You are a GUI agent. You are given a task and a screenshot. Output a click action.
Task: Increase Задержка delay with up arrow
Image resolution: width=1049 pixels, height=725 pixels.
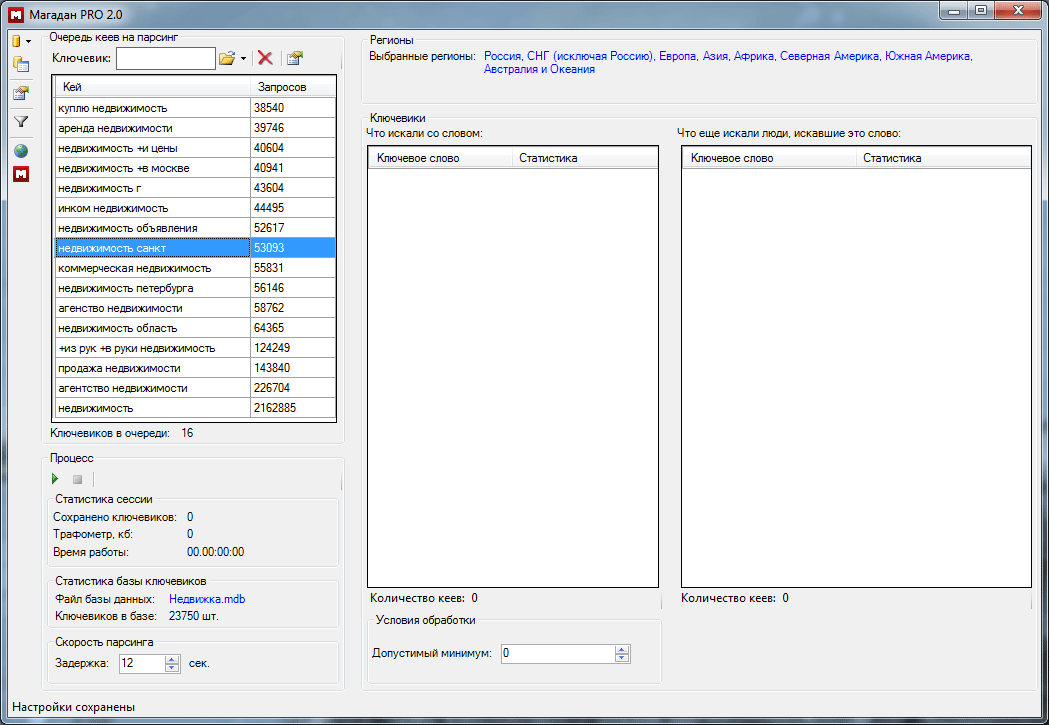pos(172,658)
